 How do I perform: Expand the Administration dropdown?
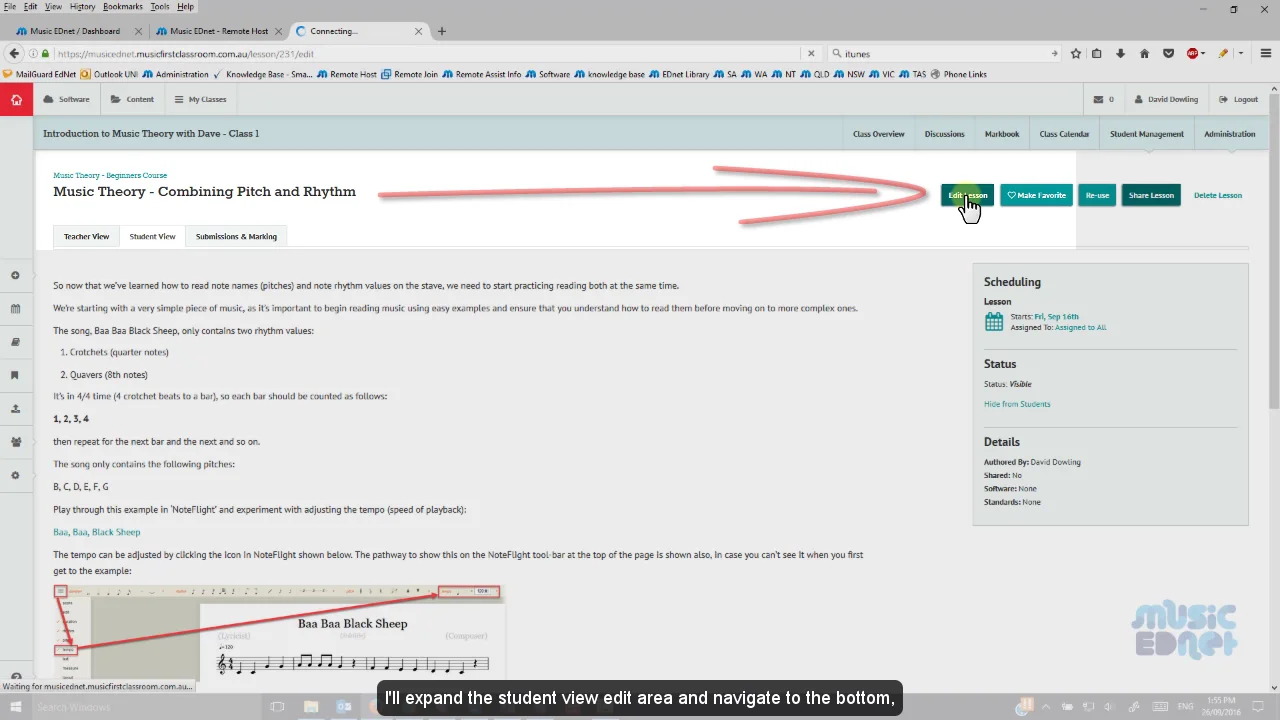coord(1230,134)
